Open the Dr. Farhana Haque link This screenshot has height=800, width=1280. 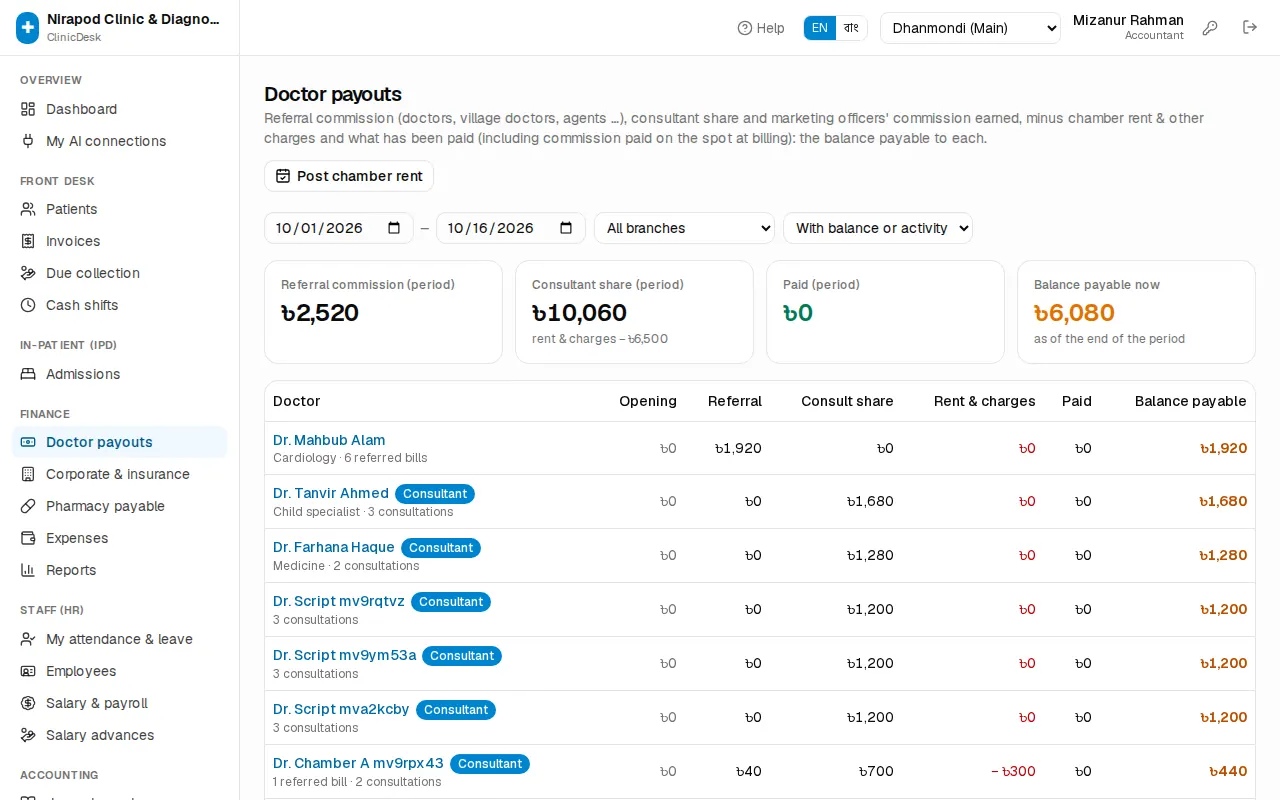(334, 547)
